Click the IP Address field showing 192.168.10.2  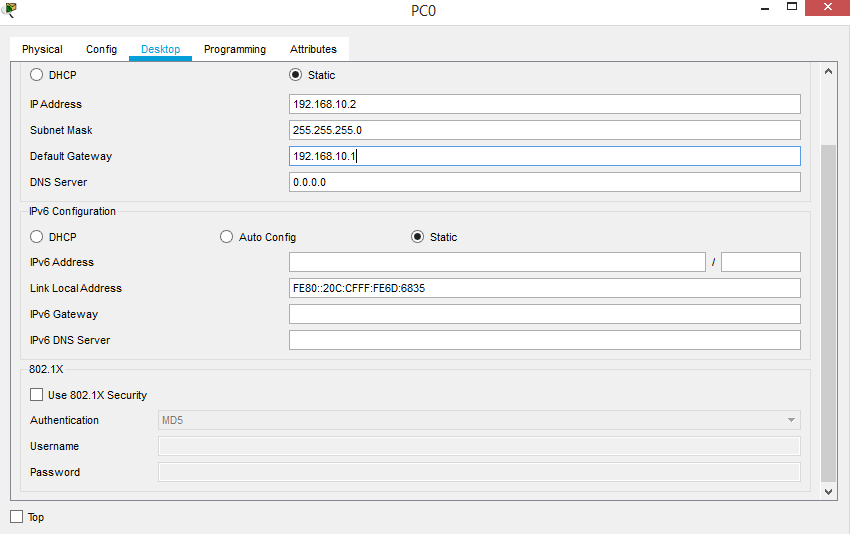(545, 104)
